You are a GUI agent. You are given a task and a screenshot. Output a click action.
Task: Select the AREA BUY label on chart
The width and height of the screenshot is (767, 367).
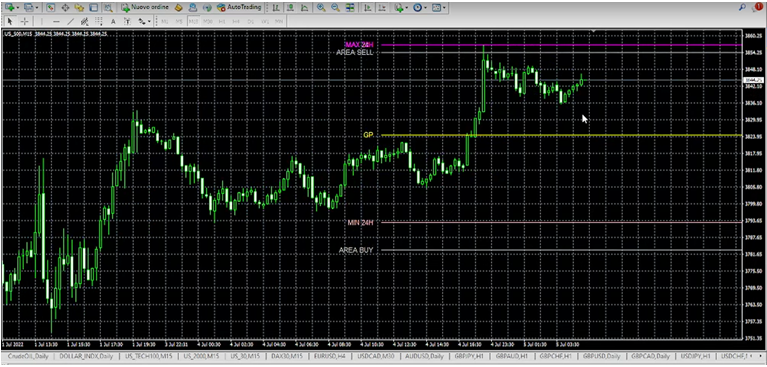click(x=356, y=250)
